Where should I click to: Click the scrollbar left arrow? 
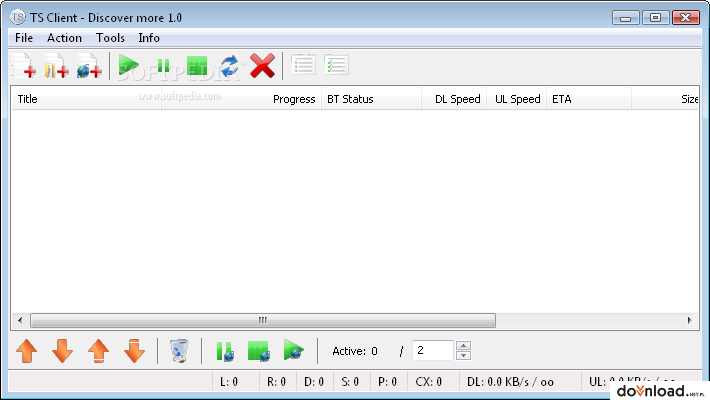[x=20, y=320]
